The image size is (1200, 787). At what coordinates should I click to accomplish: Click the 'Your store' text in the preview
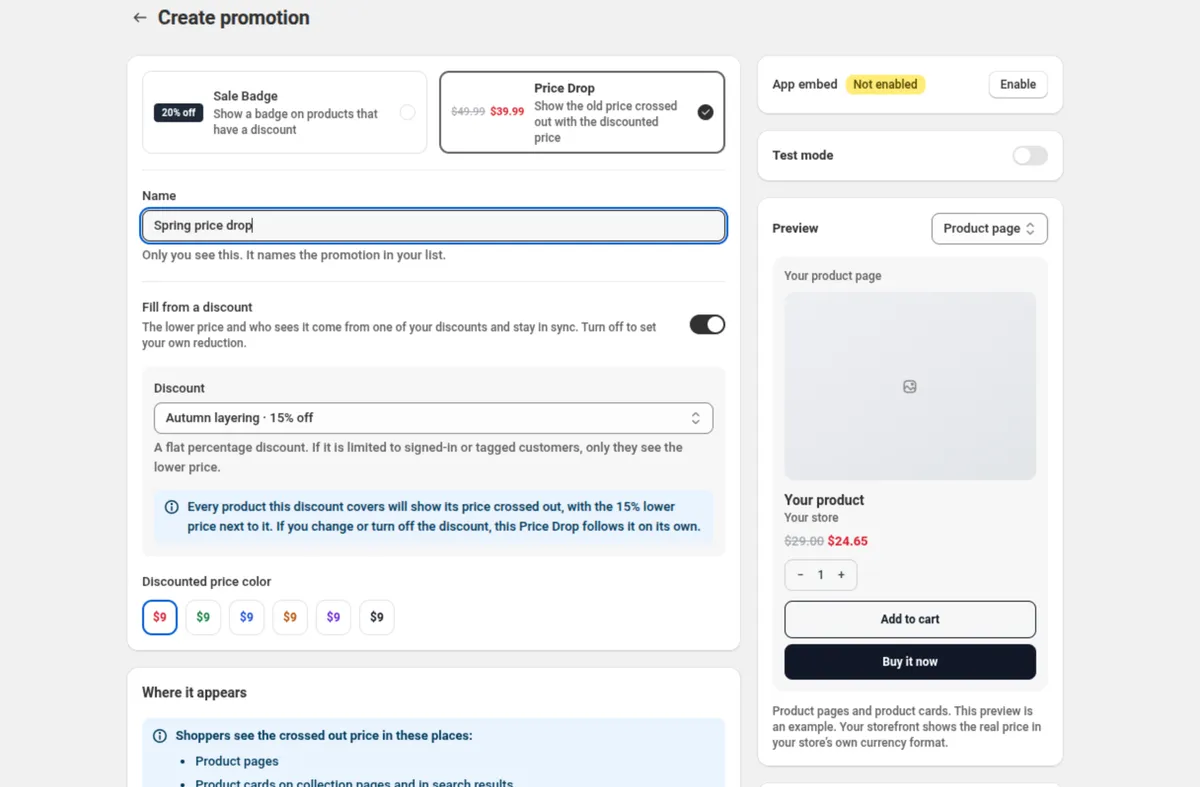pos(811,518)
